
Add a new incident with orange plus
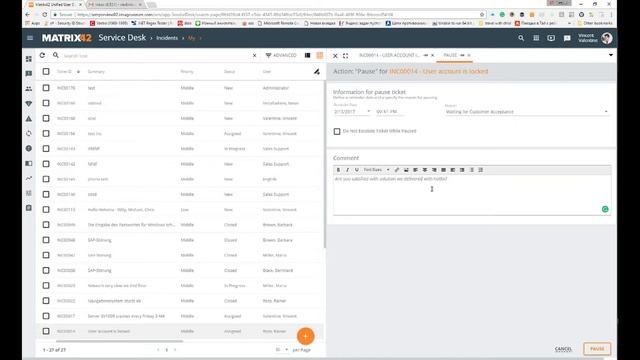coord(305,336)
